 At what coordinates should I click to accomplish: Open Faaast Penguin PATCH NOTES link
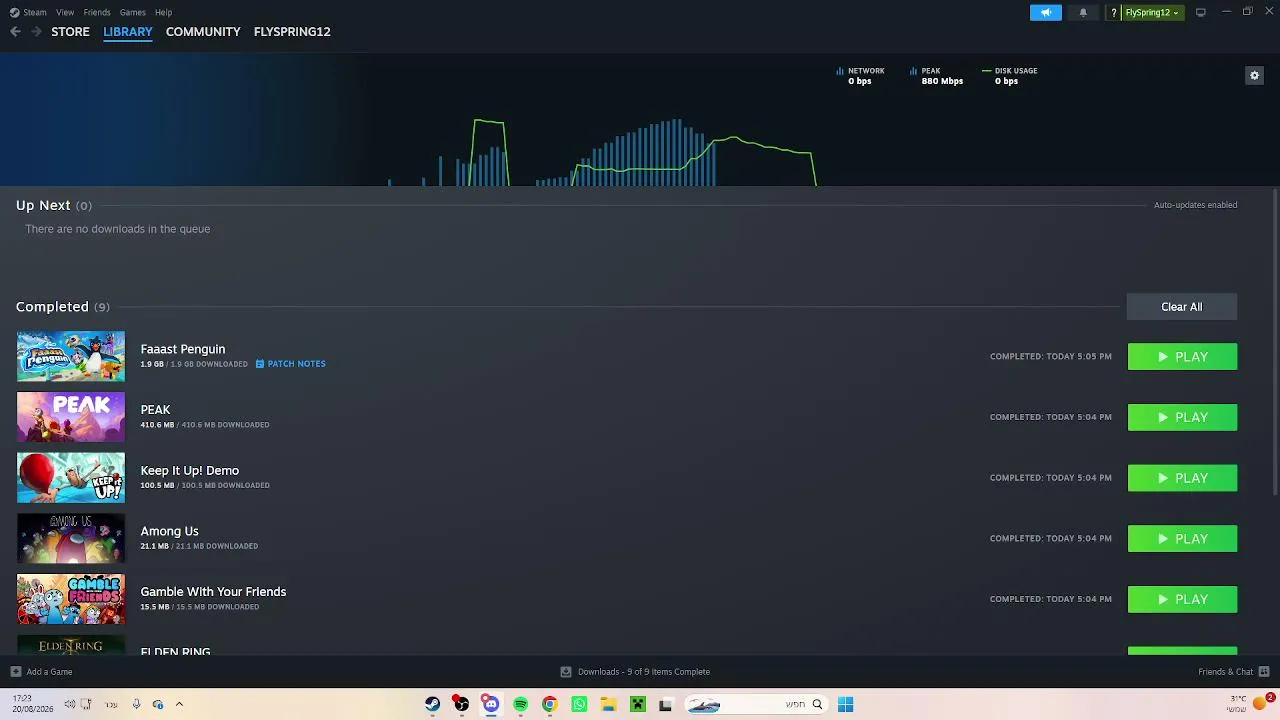tap(291, 364)
